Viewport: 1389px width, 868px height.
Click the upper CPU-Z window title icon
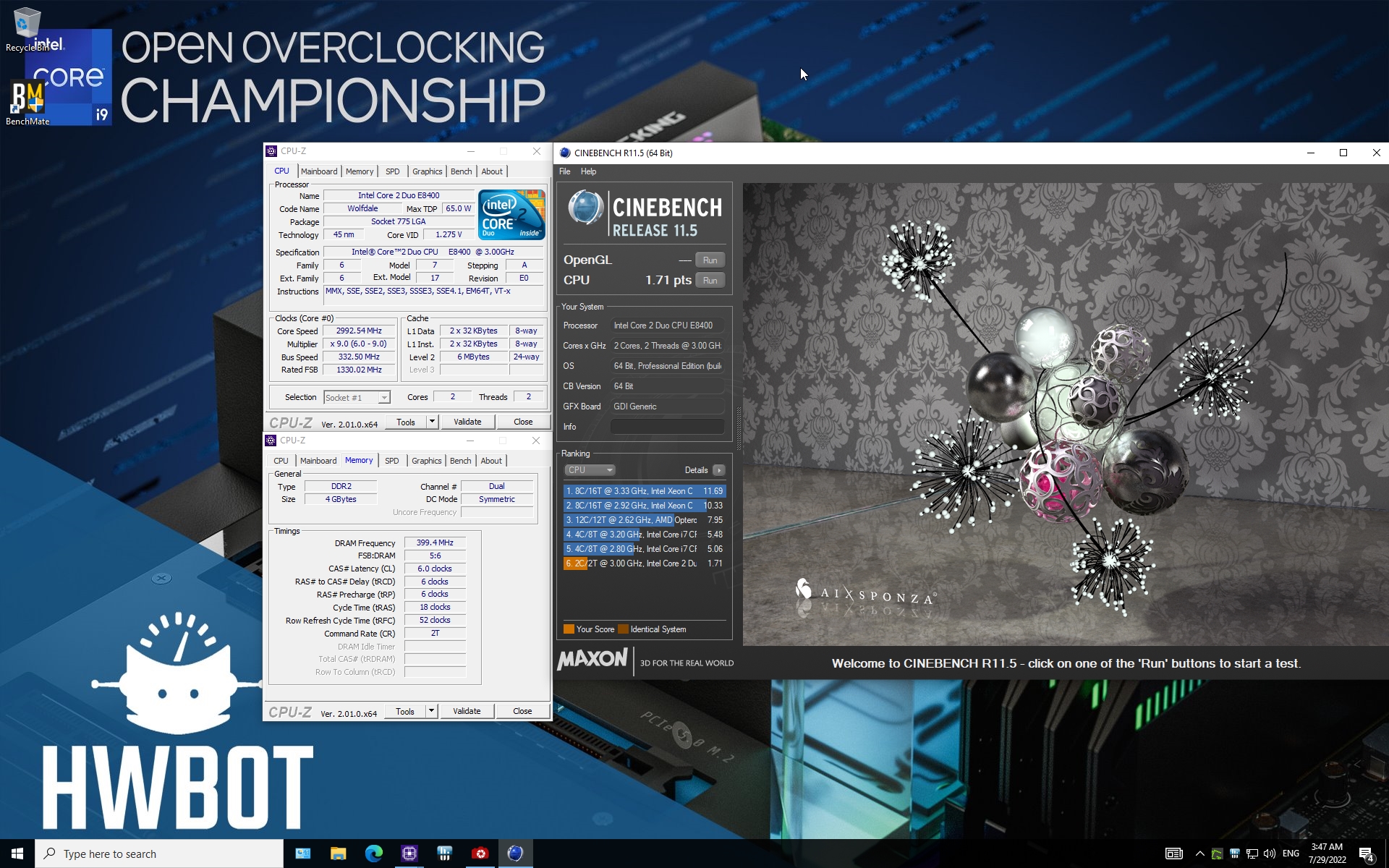point(271,151)
